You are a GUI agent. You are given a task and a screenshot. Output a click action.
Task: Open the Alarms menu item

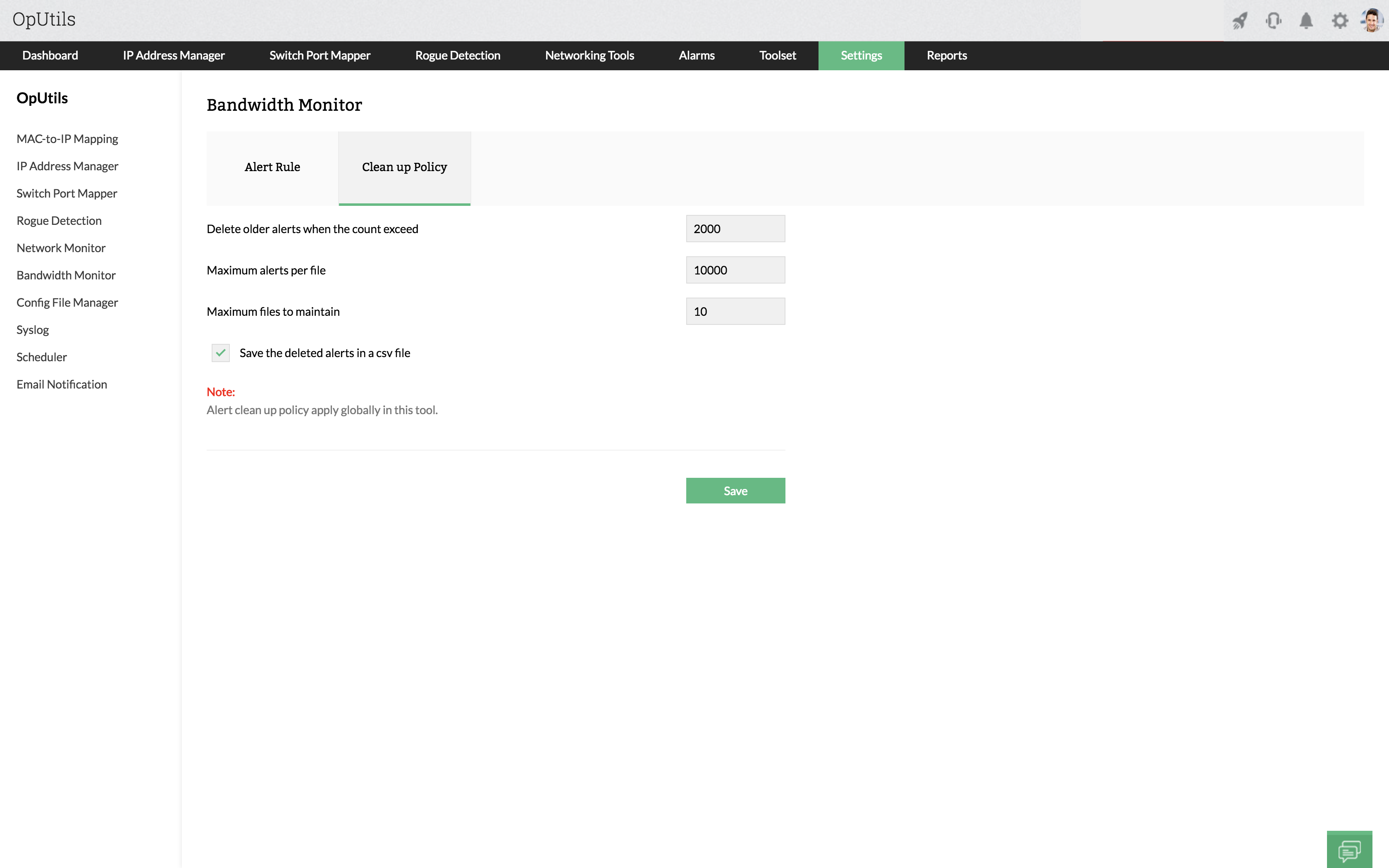pos(696,56)
